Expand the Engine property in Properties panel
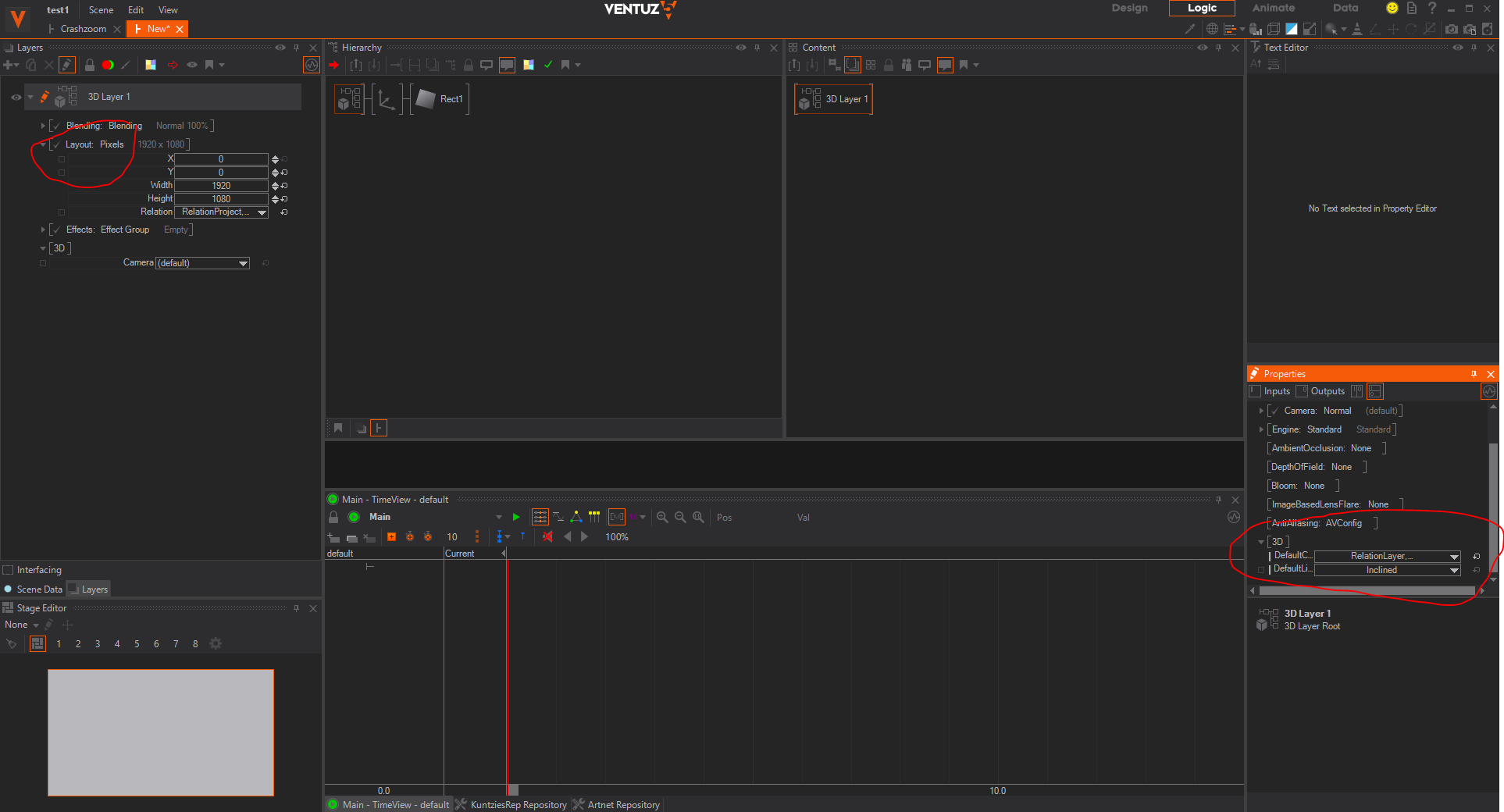1504x812 pixels. (x=1261, y=429)
